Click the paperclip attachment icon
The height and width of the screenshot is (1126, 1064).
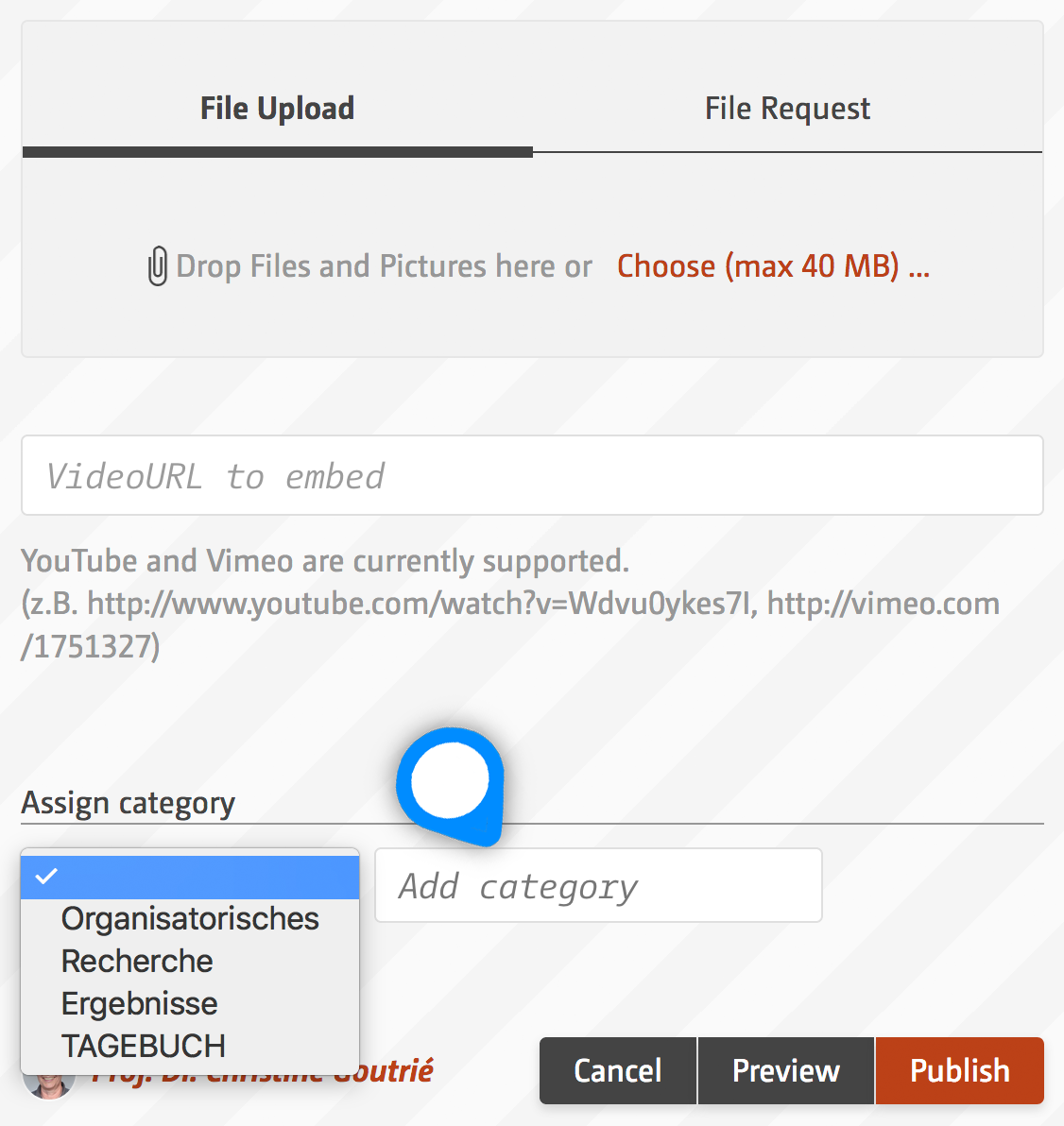pos(158,265)
